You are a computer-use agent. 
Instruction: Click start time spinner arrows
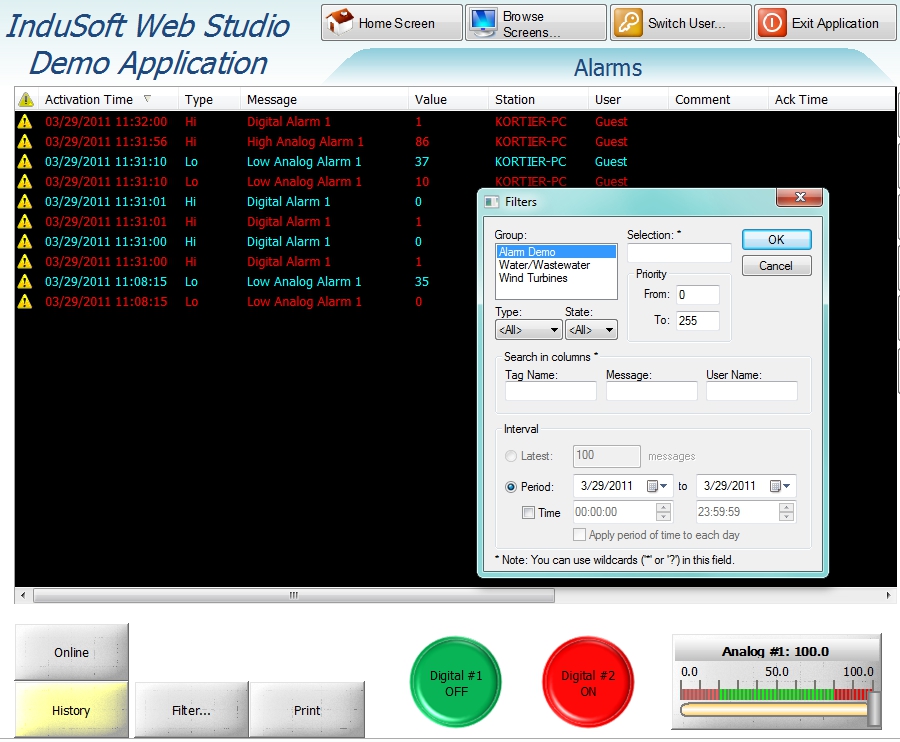[x=663, y=512]
